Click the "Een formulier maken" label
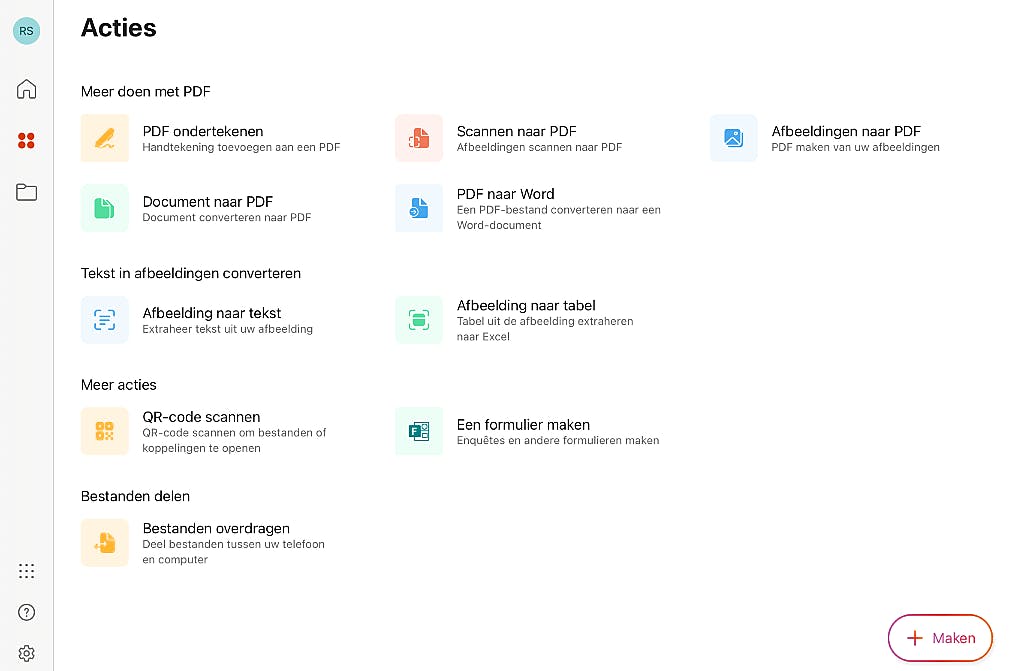 coord(523,424)
